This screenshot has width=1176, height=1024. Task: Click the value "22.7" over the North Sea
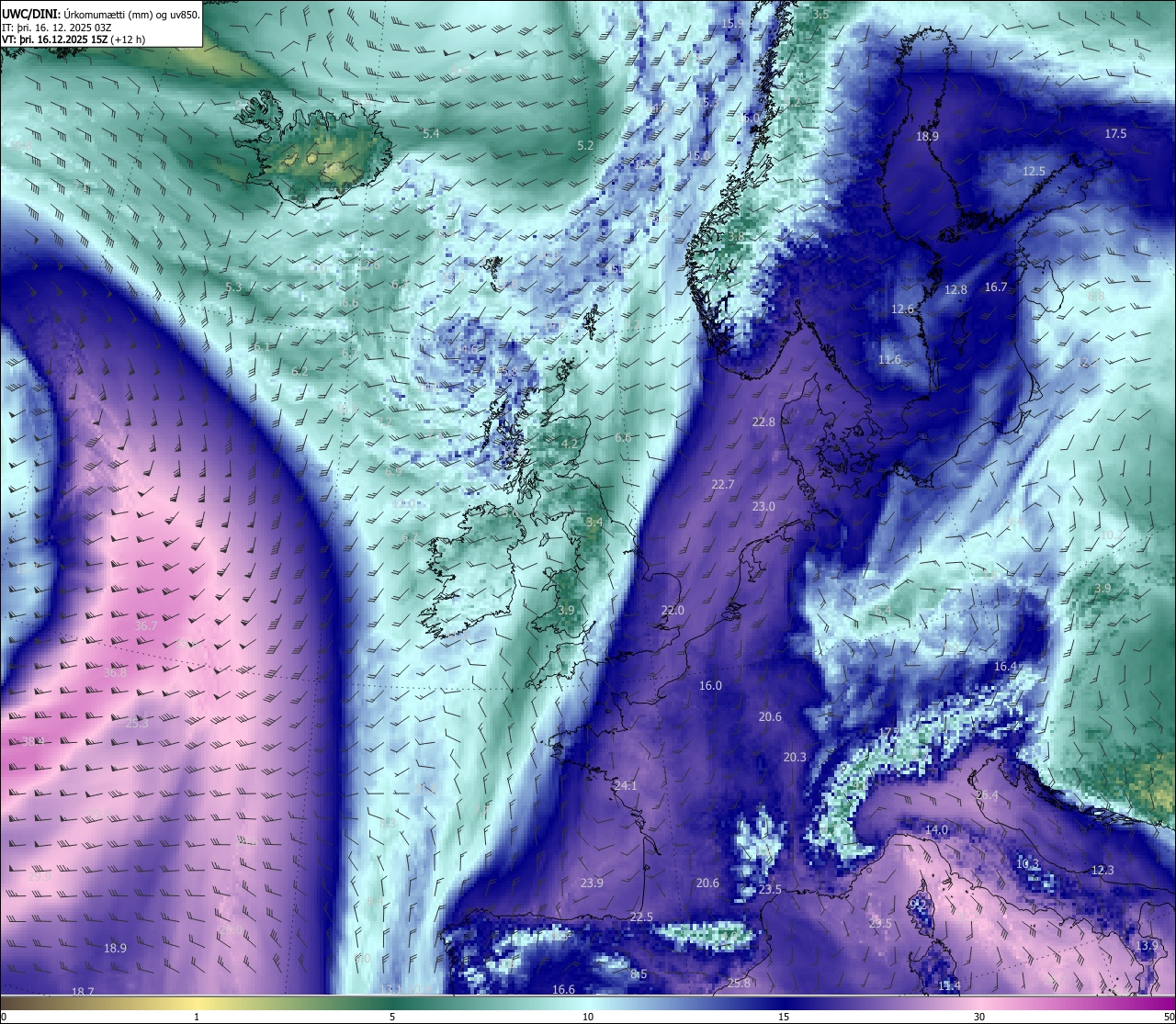[x=723, y=484]
